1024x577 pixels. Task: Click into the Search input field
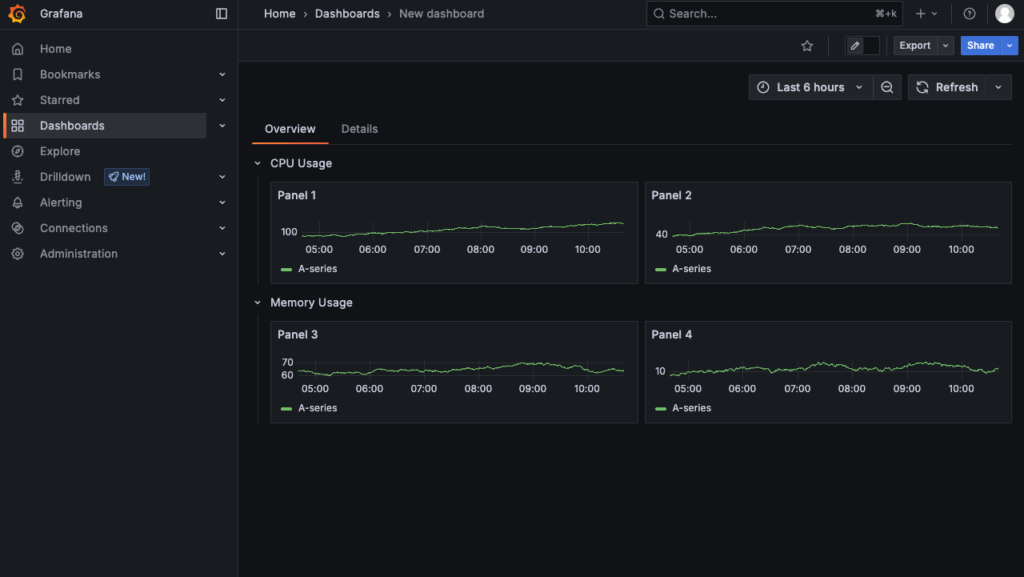[760, 14]
